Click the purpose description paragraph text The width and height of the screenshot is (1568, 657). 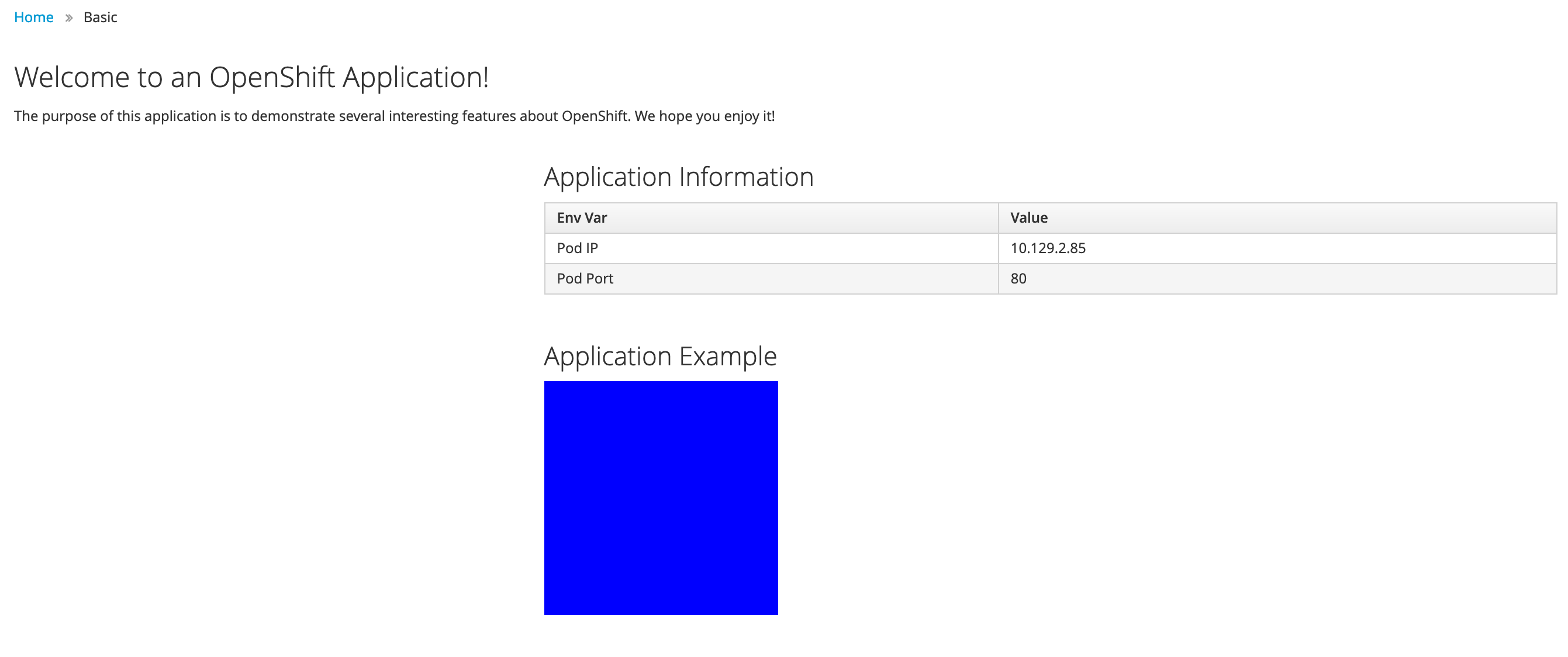pyautogui.click(x=393, y=116)
